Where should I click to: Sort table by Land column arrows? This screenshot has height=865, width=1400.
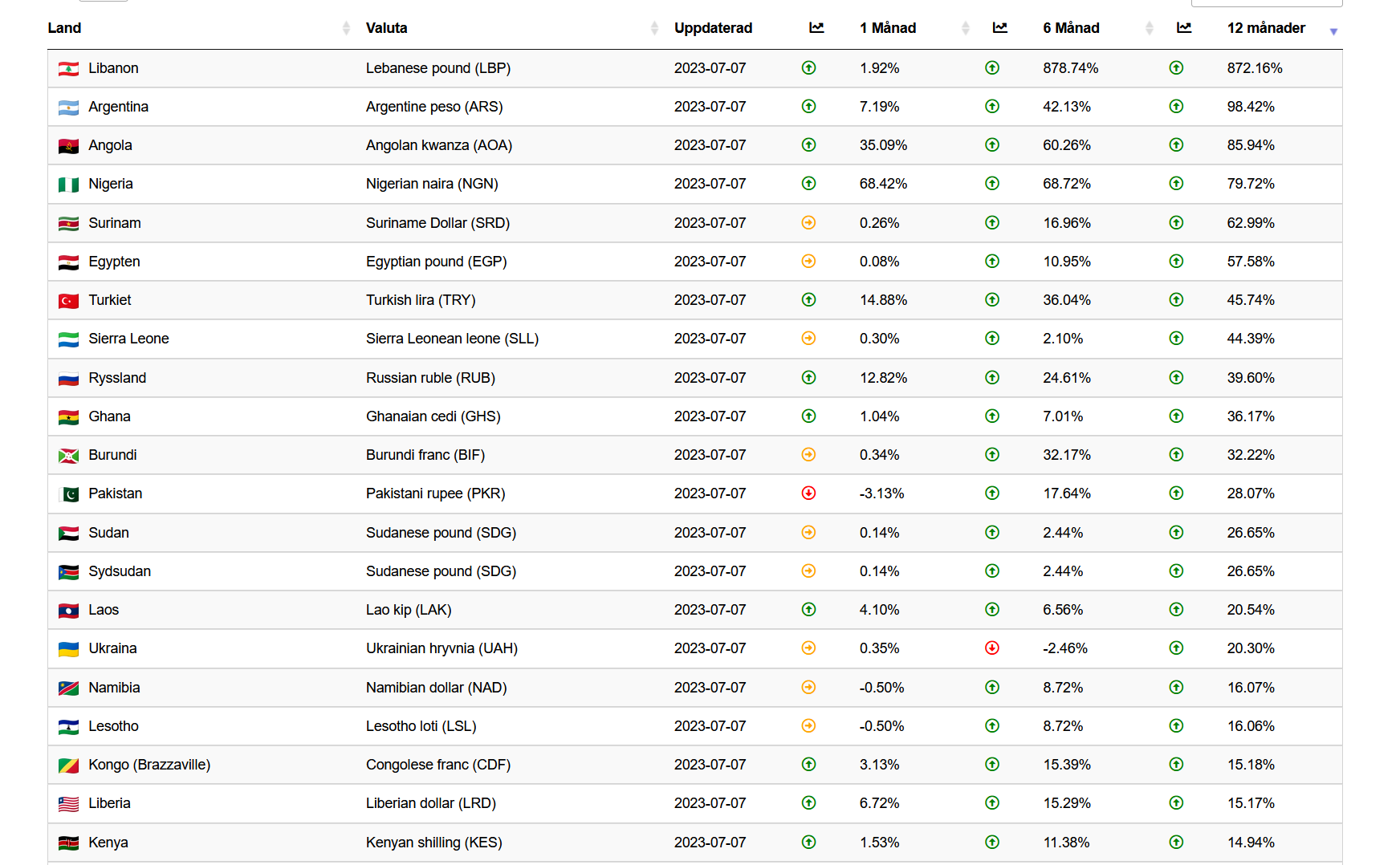point(346,29)
